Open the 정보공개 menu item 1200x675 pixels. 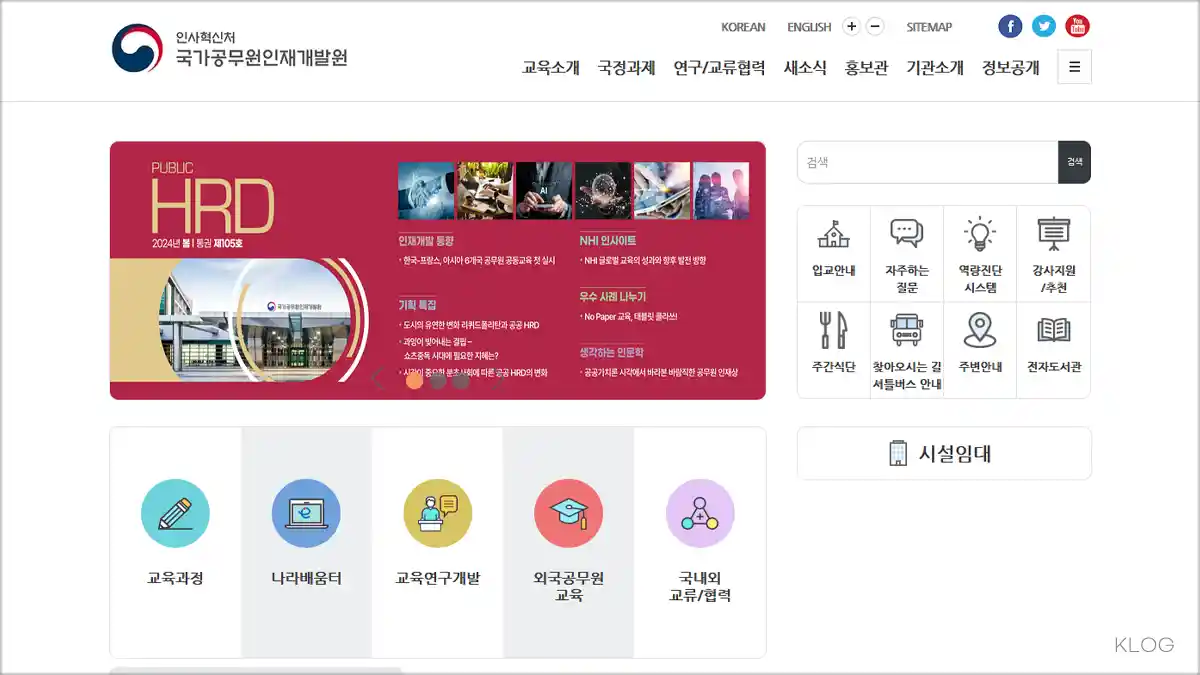(1008, 66)
